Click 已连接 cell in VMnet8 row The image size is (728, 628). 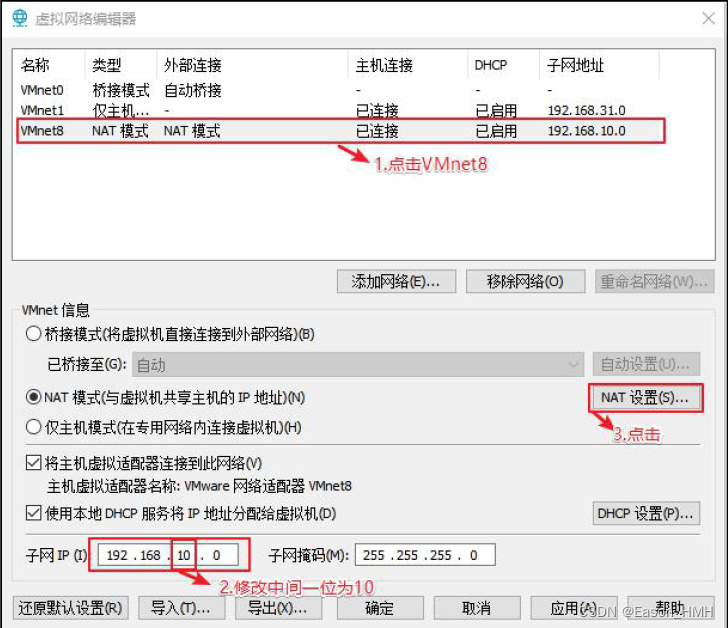[x=377, y=131]
